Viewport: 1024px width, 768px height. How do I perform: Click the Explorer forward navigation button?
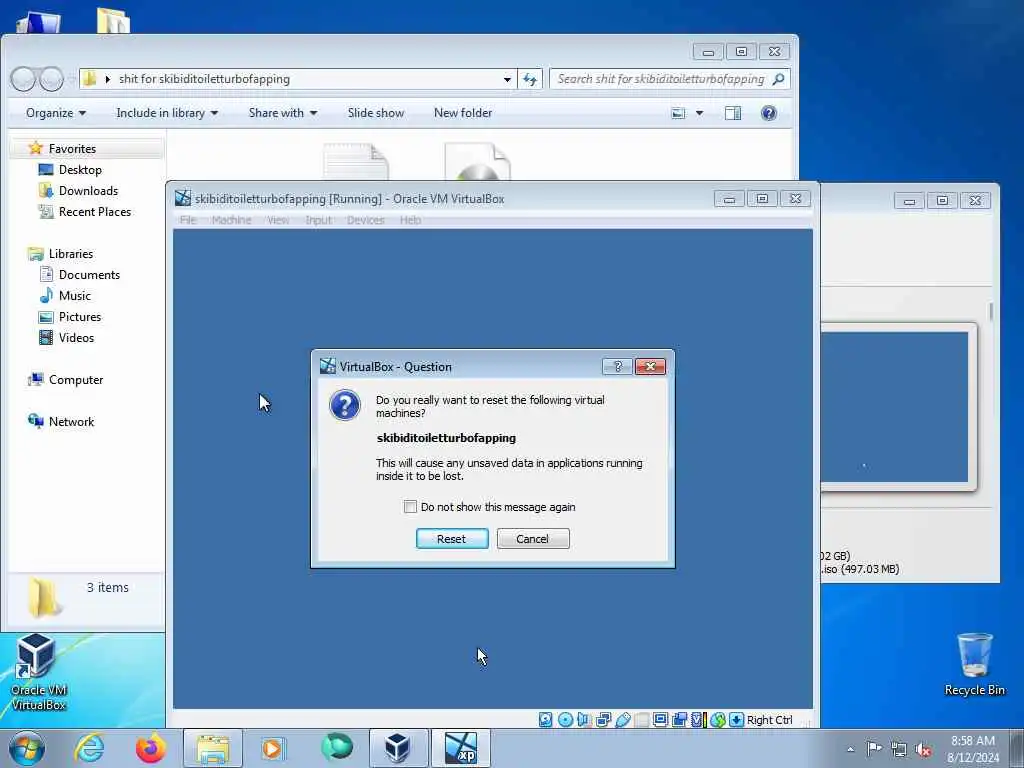(x=50, y=79)
